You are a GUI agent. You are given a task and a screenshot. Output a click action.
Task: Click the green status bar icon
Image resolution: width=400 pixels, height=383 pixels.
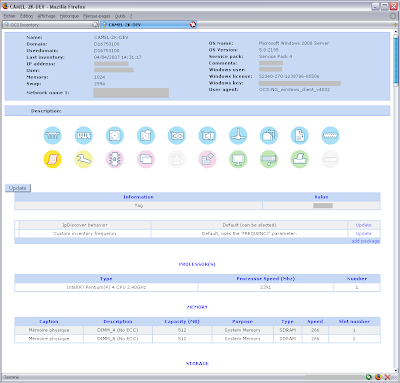[369, 377]
